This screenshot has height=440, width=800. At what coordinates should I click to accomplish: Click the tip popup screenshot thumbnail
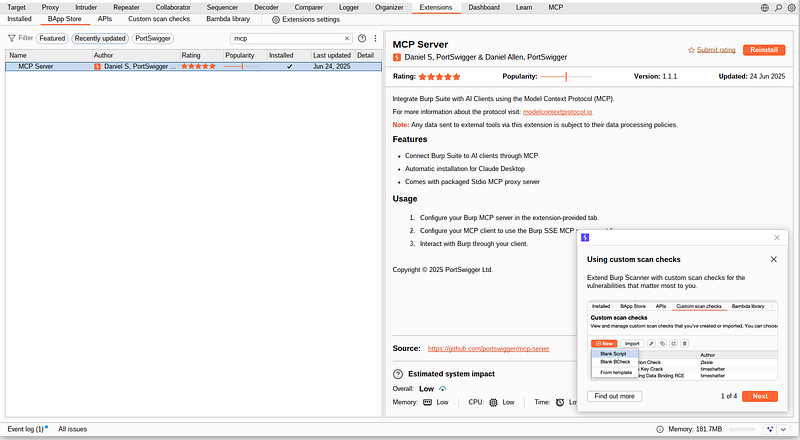[x=682, y=340]
